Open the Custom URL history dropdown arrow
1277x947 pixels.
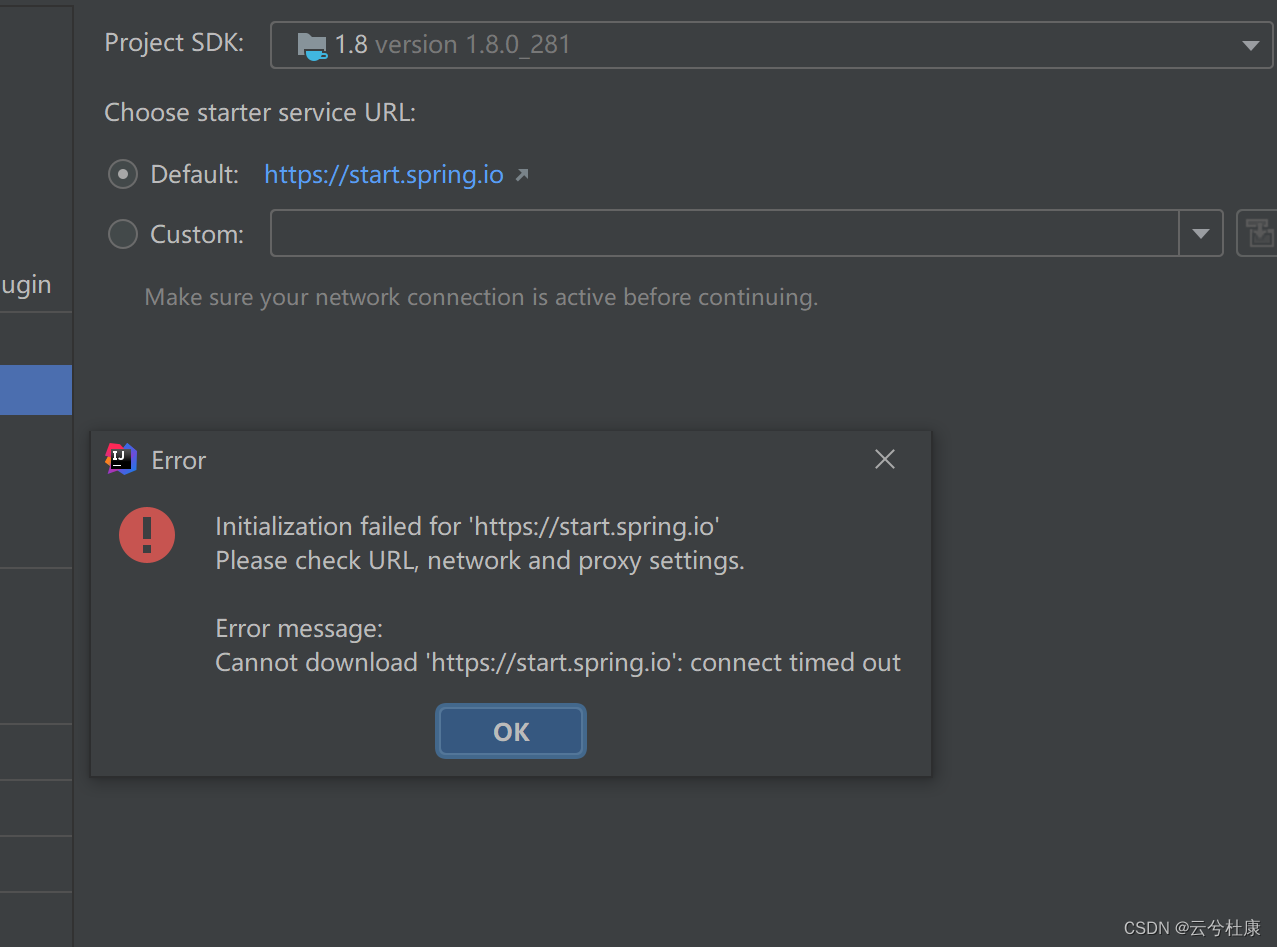[1201, 232]
